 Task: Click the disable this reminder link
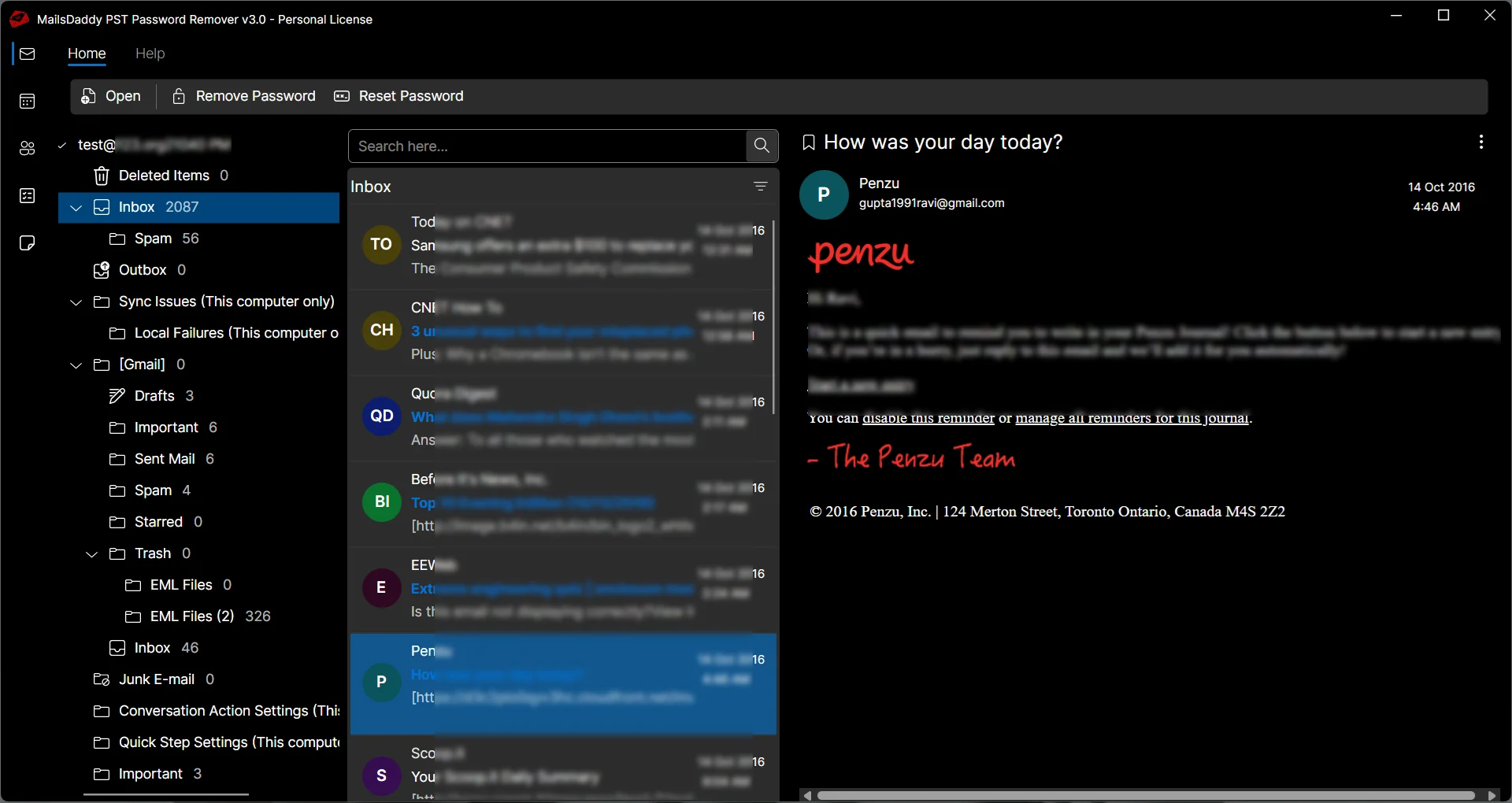928,418
